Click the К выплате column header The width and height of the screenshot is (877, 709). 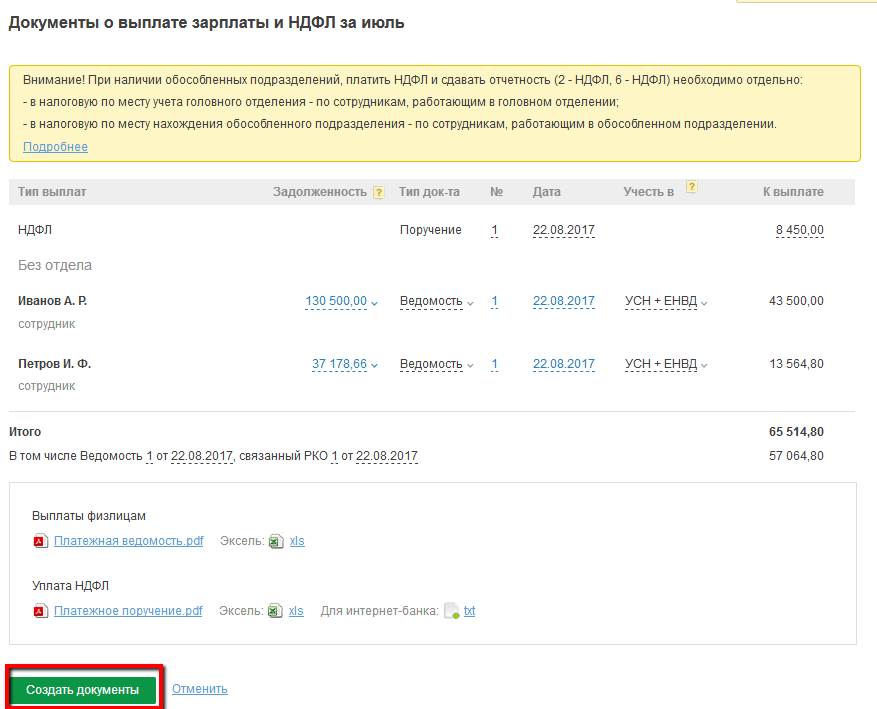click(x=793, y=192)
